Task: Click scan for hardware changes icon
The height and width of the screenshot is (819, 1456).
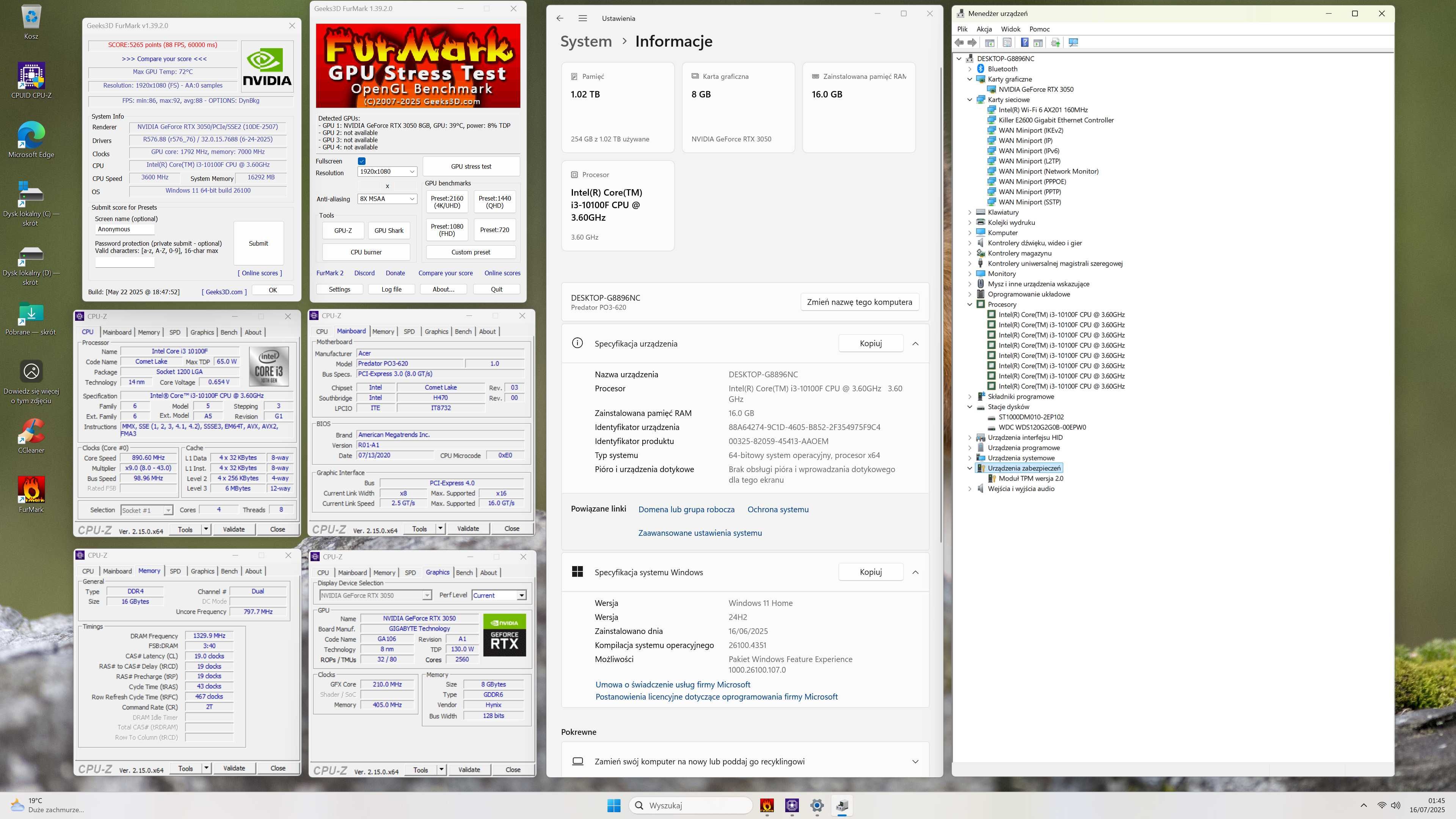Action: [1073, 43]
